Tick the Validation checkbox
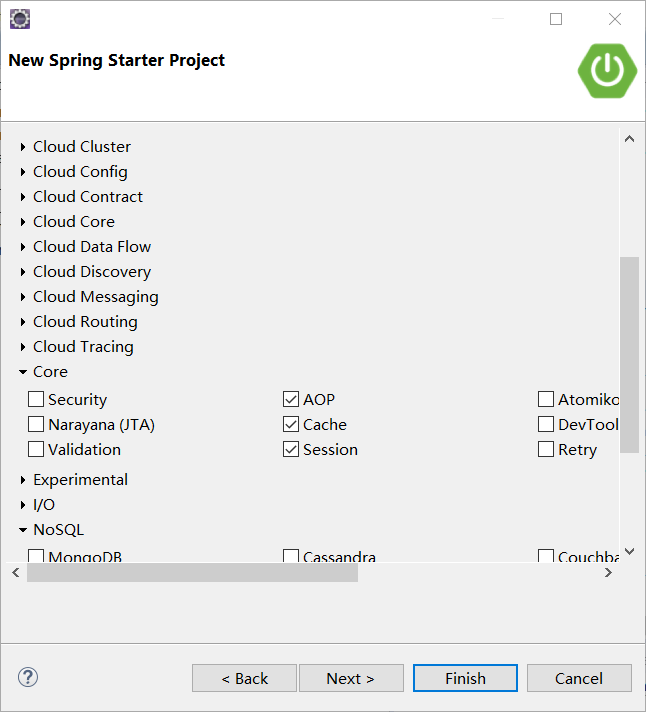Image resolution: width=646 pixels, height=712 pixels. tap(36, 449)
